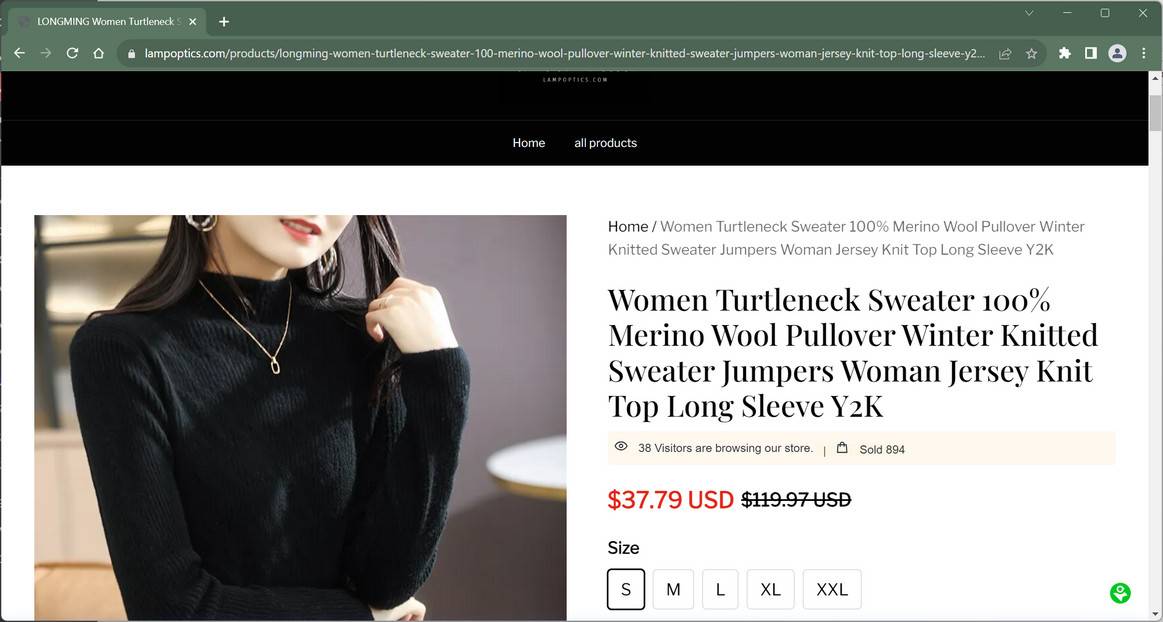The image size is (1163, 622).
Task: Choose size M
Action: (x=673, y=589)
